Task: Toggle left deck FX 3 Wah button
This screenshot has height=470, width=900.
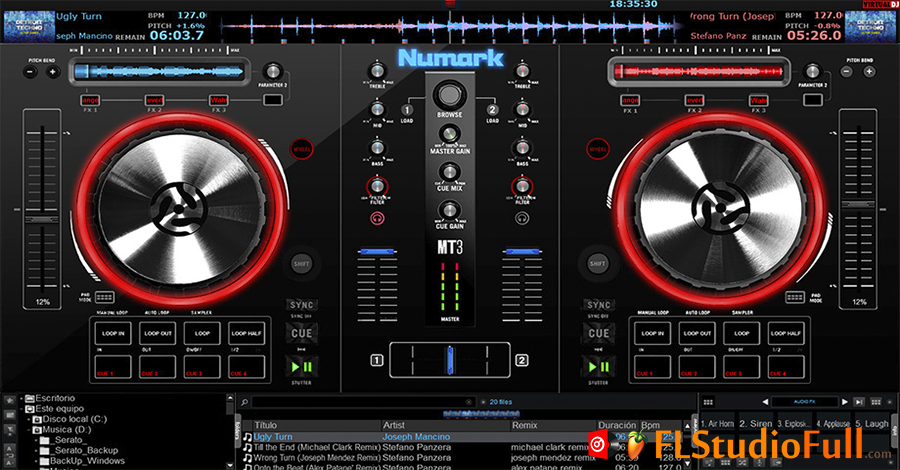Action: [218, 100]
